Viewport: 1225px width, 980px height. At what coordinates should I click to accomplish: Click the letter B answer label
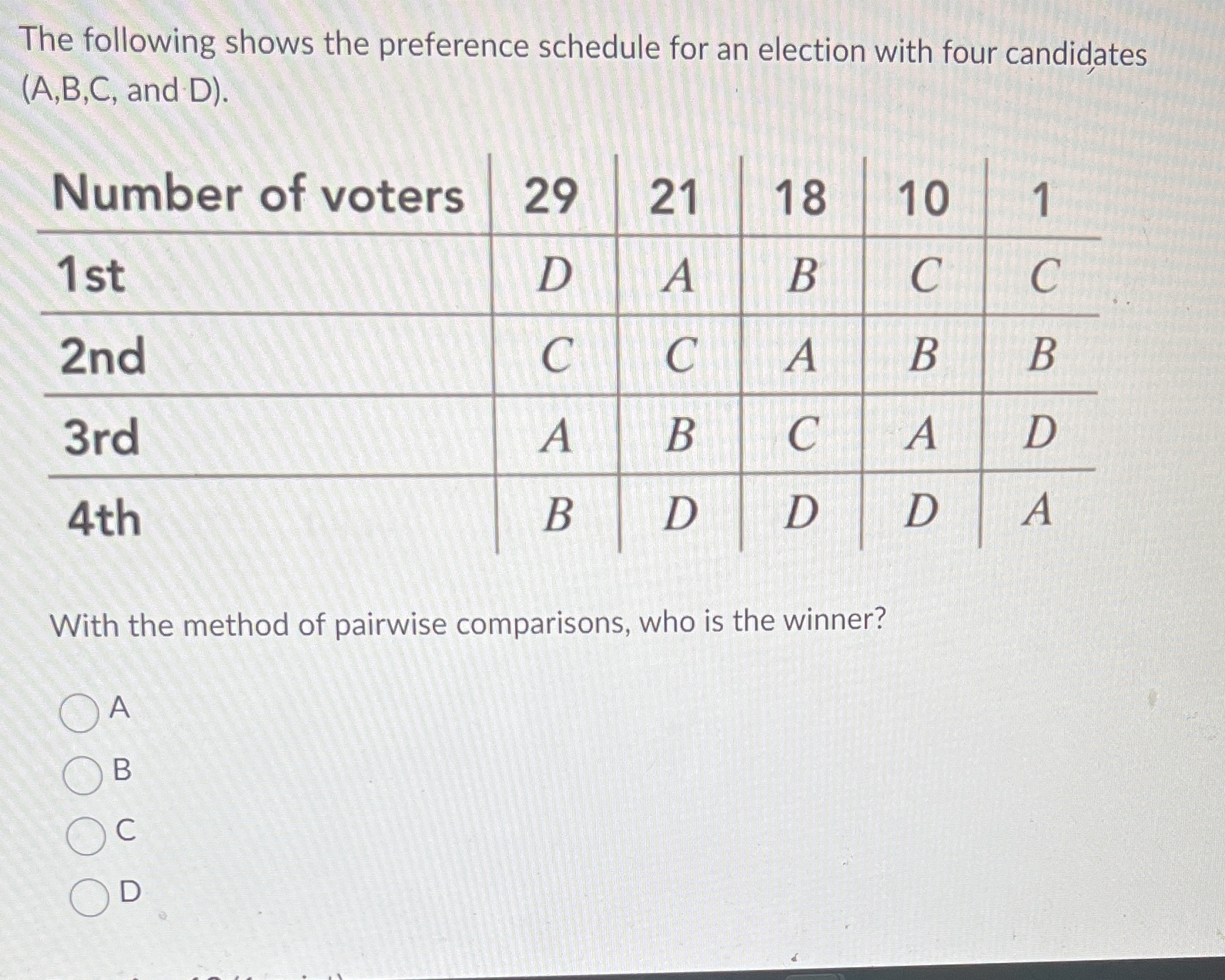click(123, 771)
